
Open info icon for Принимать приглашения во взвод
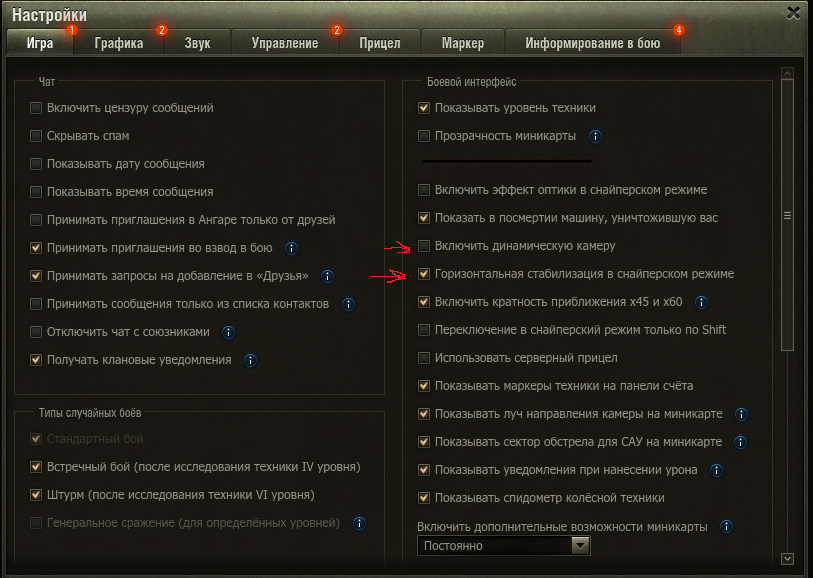click(291, 248)
